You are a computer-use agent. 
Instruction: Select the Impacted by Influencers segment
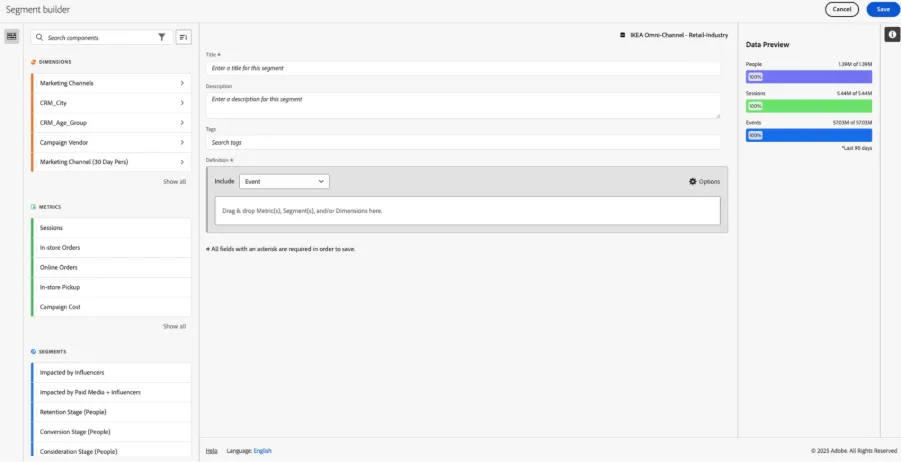tap(111, 372)
